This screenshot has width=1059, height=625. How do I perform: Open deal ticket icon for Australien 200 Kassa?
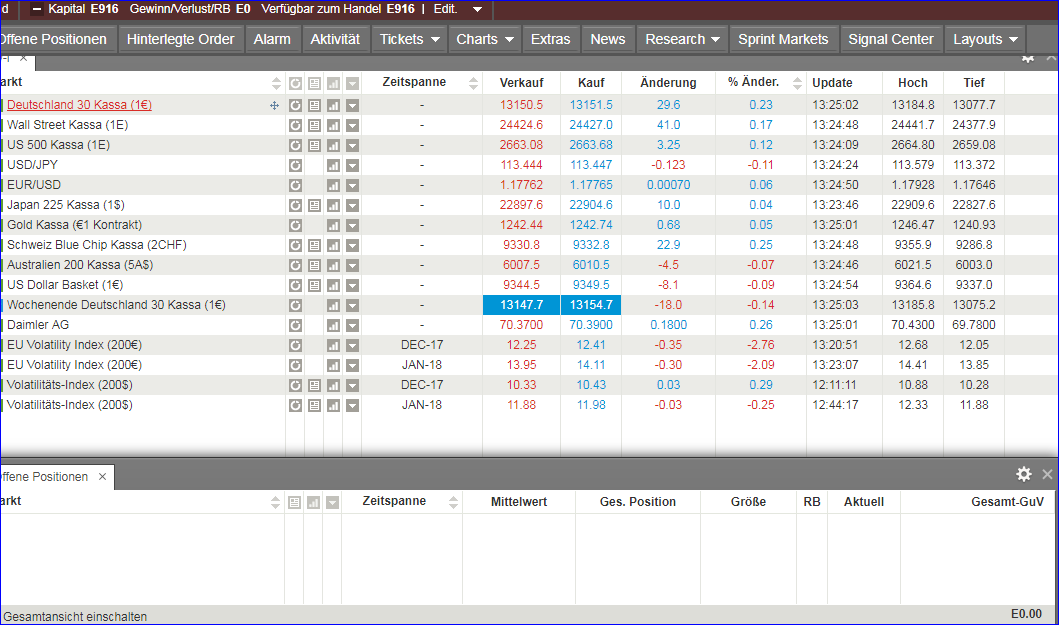pos(314,266)
